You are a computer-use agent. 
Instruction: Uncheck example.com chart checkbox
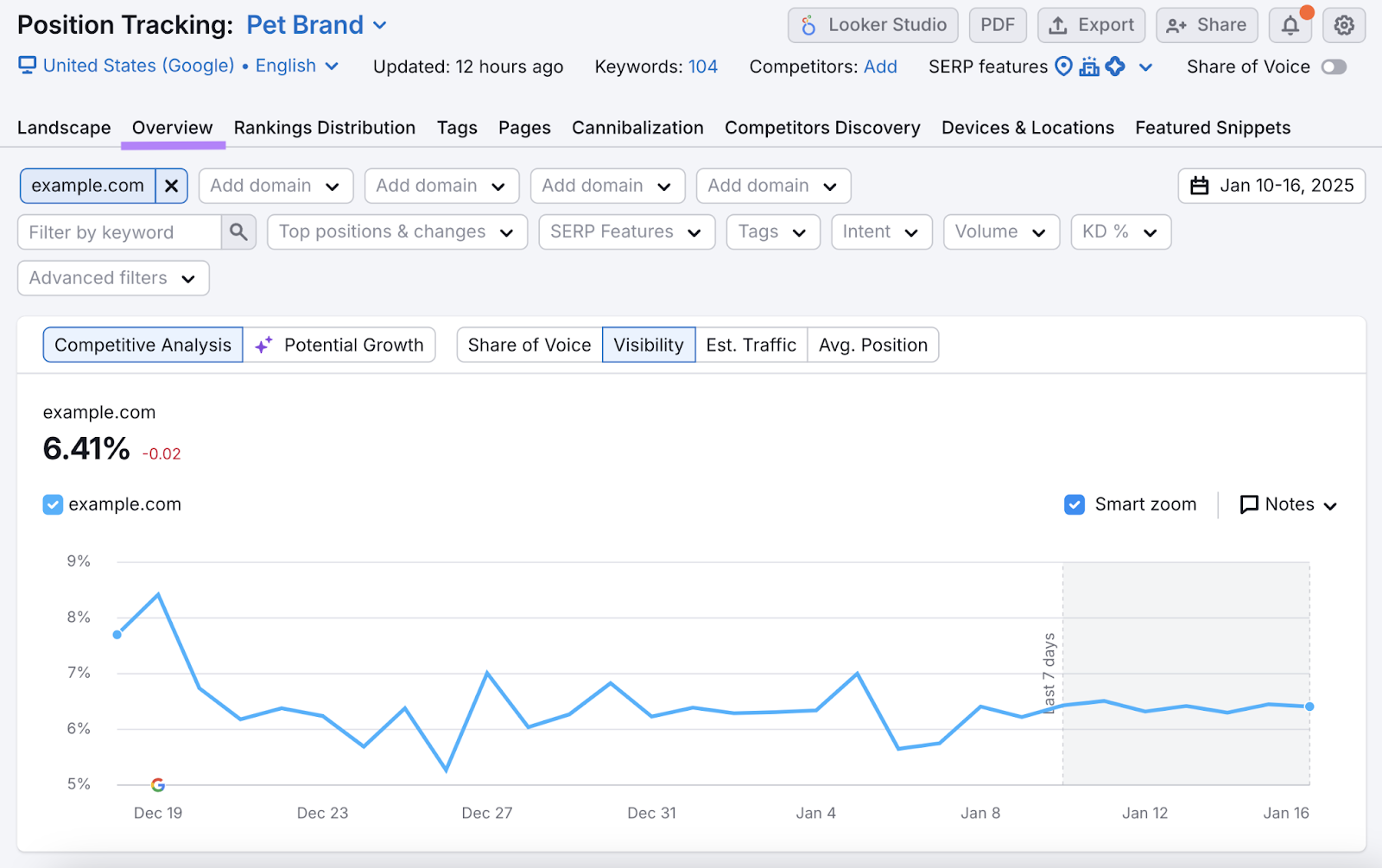[53, 504]
